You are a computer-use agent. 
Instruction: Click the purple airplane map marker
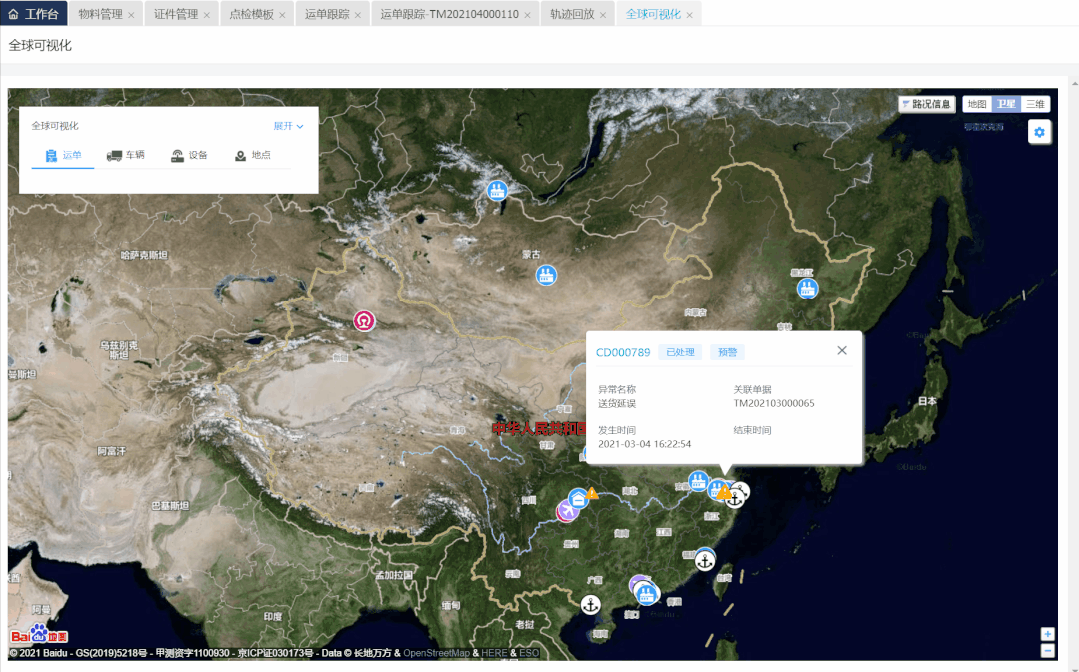(x=567, y=511)
